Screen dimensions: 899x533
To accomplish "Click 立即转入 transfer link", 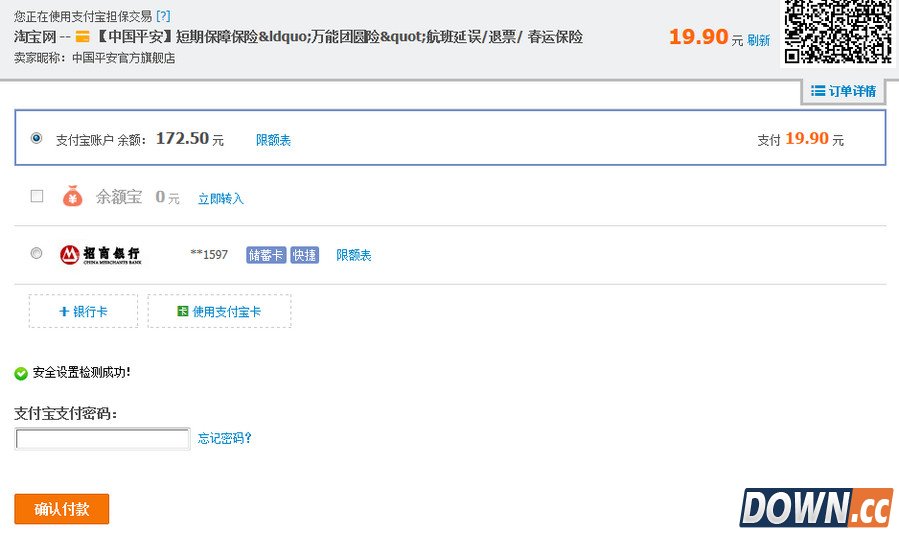I will [220, 199].
